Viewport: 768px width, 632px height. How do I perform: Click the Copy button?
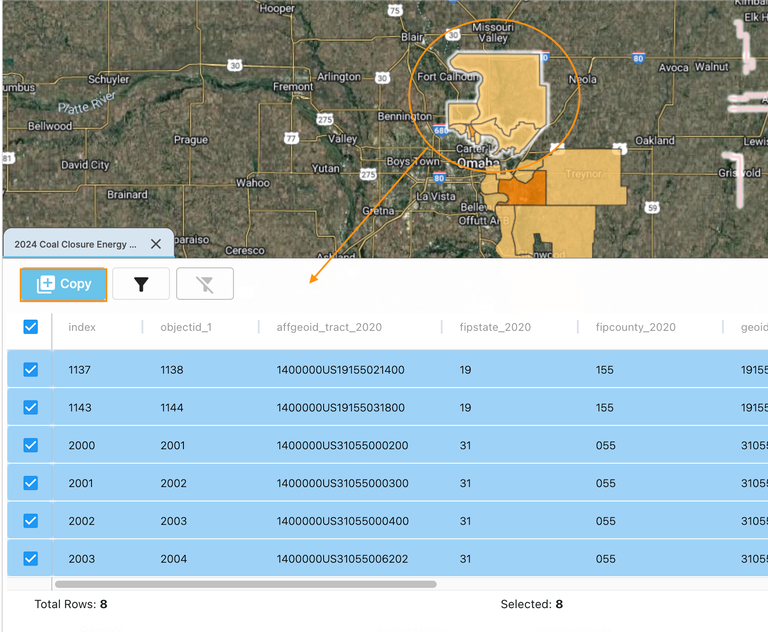point(63,284)
